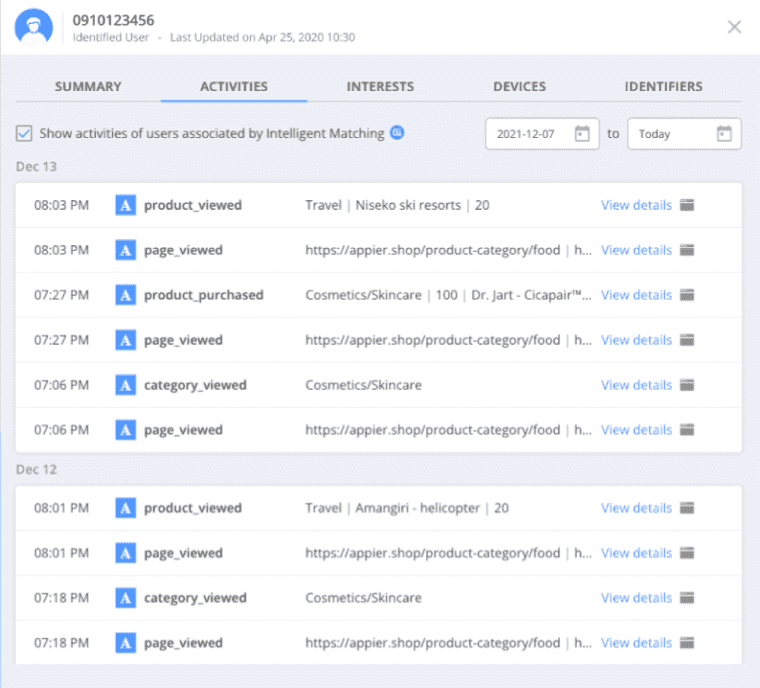The height and width of the screenshot is (688, 760).
Task: Click detail icon on Dec 12 category_viewed row
Action: point(687,598)
